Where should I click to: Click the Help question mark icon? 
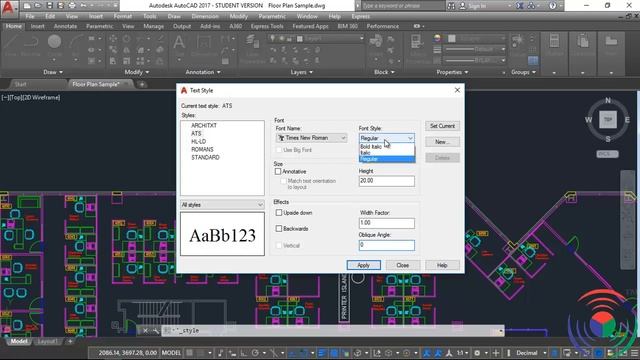552,6
